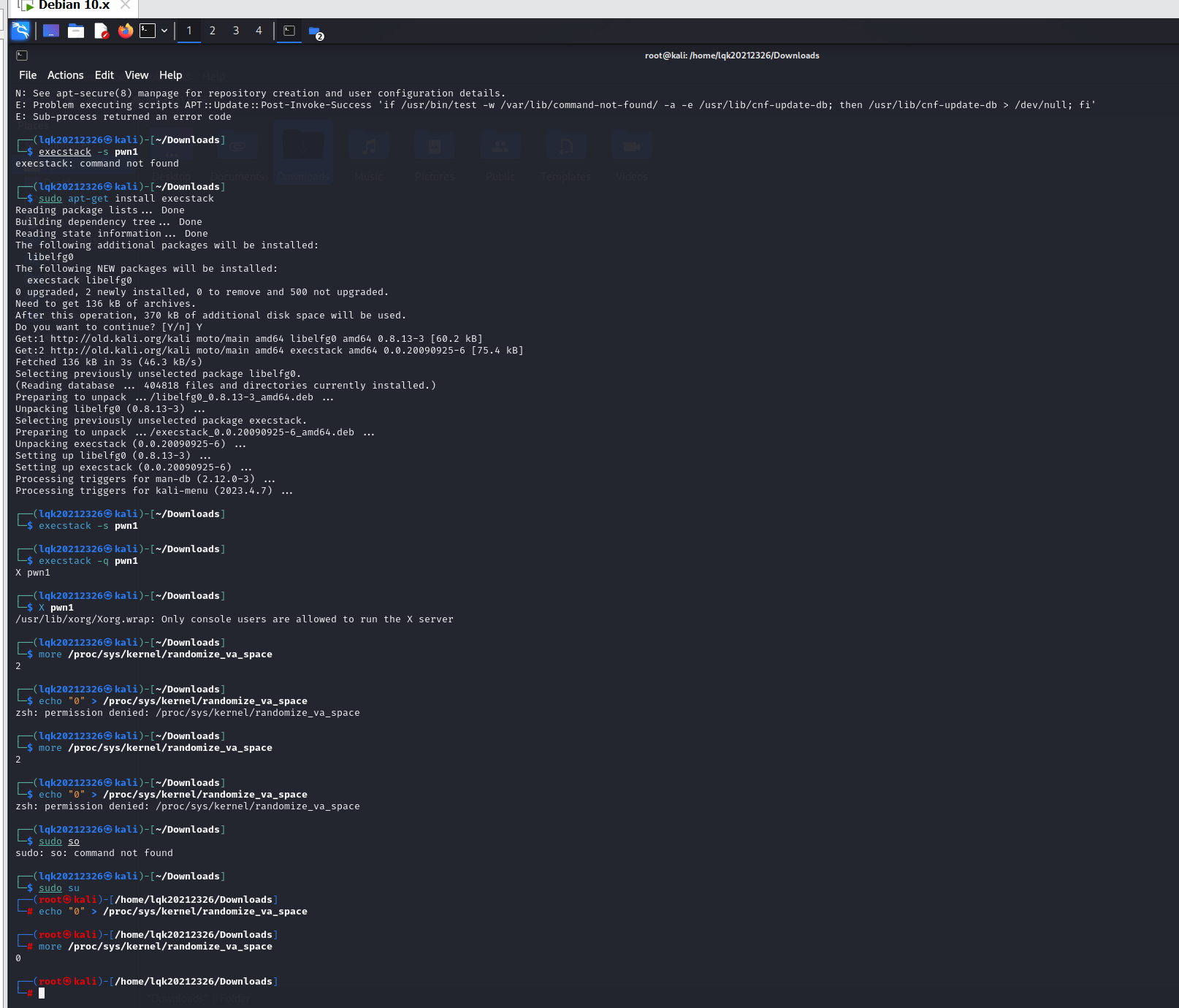
Task: Switch to workspace 4
Action: tap(259, 31)
